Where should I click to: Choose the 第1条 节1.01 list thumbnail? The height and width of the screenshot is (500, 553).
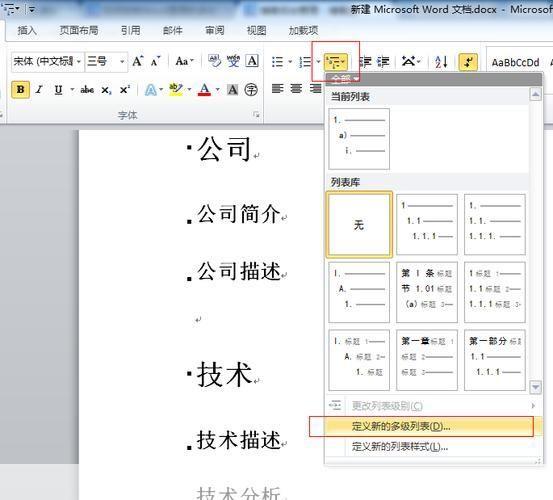pyautogui.click(x=427, y=292)
